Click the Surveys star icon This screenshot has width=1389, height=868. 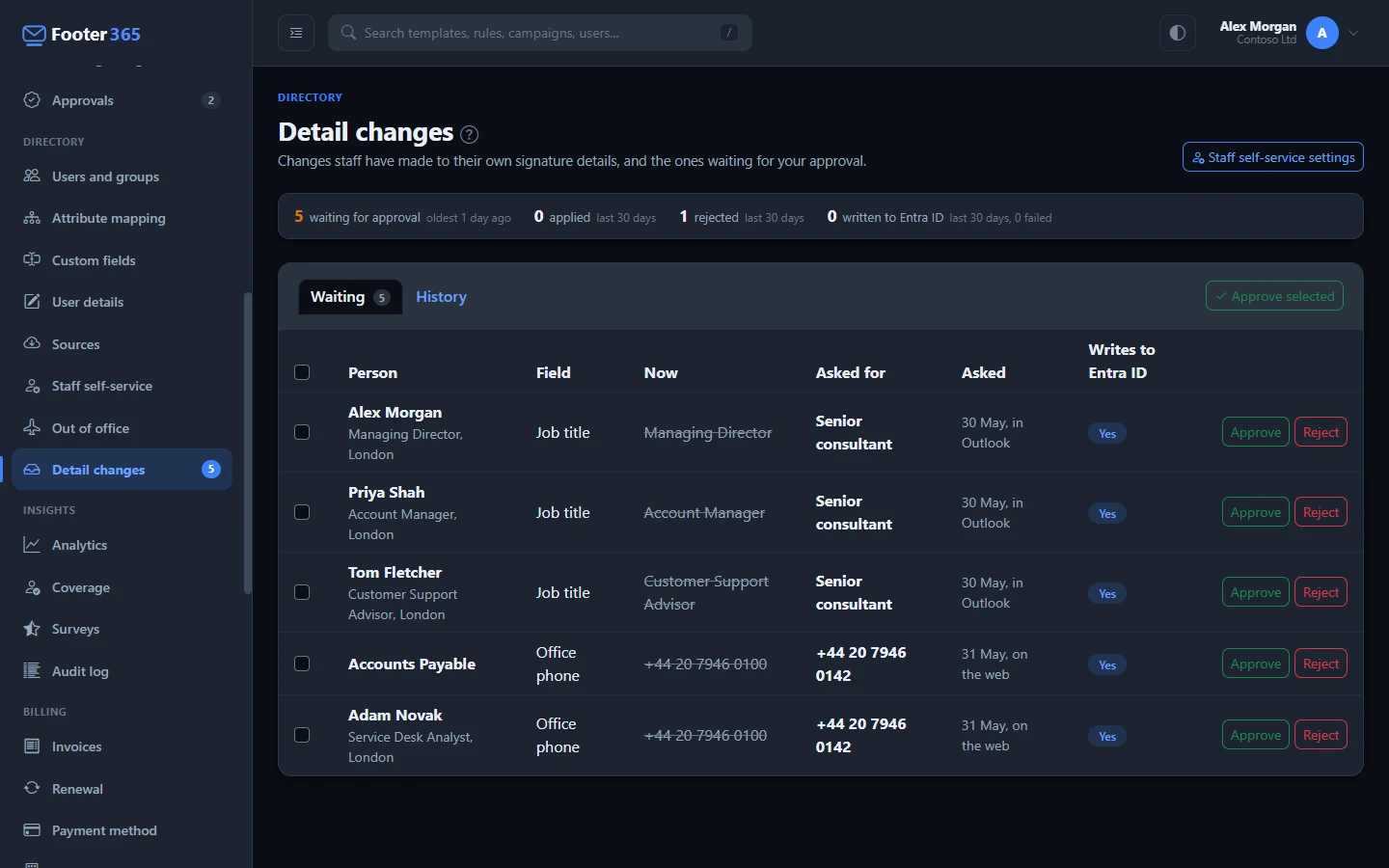[x=32, y=629]
